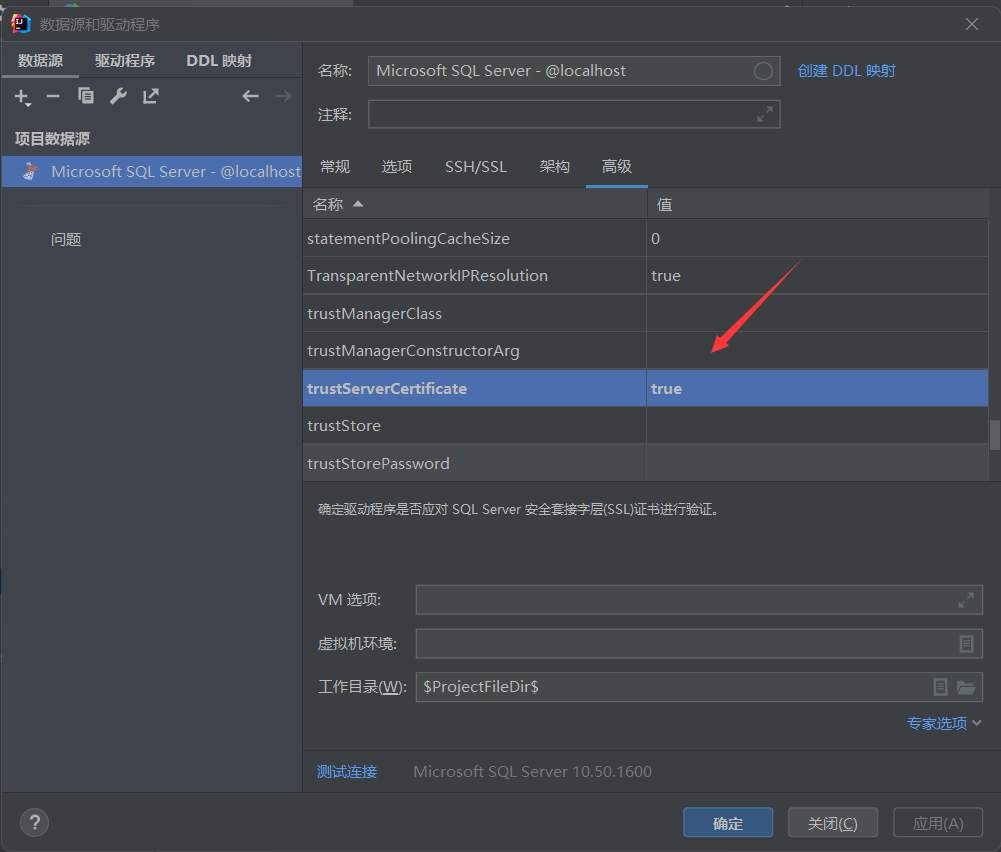
Task: Open driver settings wrench icon
Action: click(118, 96)
